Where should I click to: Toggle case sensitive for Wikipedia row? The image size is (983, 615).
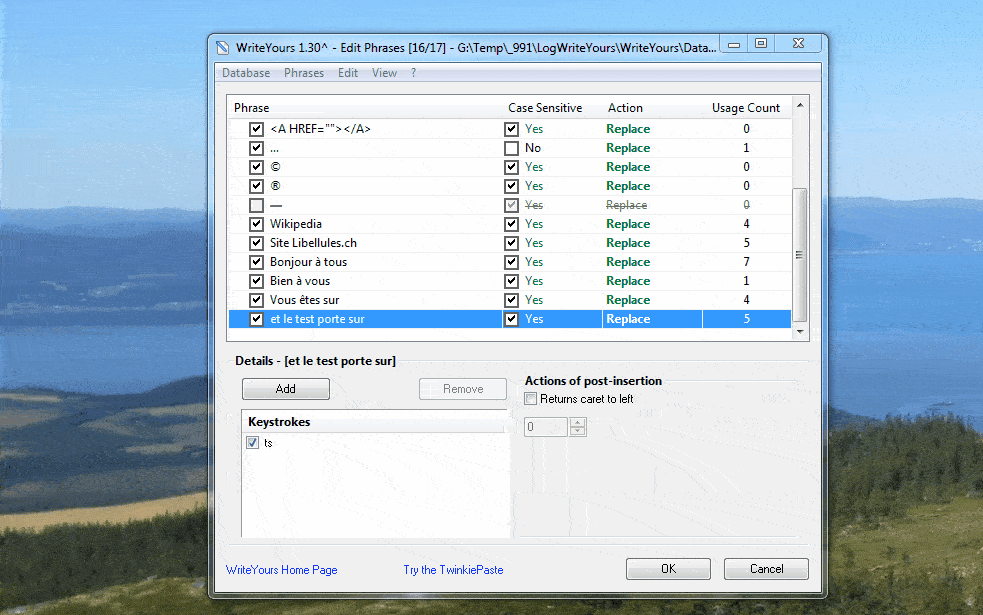coord(512,224)
